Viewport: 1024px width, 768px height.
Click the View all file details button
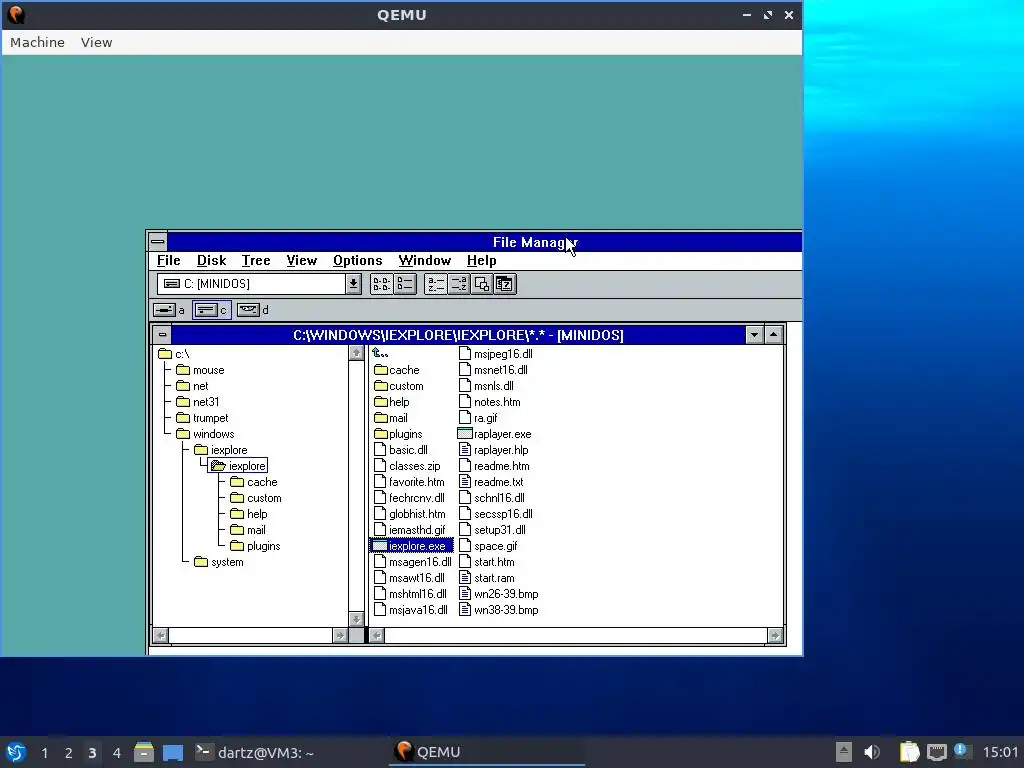405,284
